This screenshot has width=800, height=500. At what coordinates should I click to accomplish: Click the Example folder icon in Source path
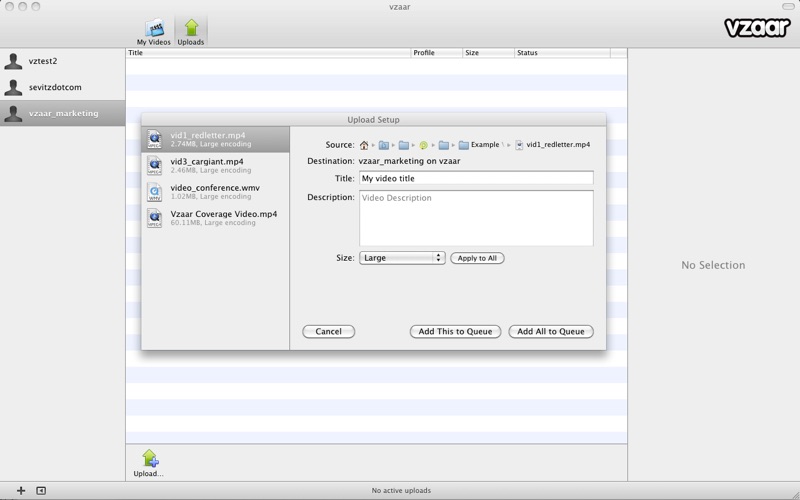(x=463, y=145)
